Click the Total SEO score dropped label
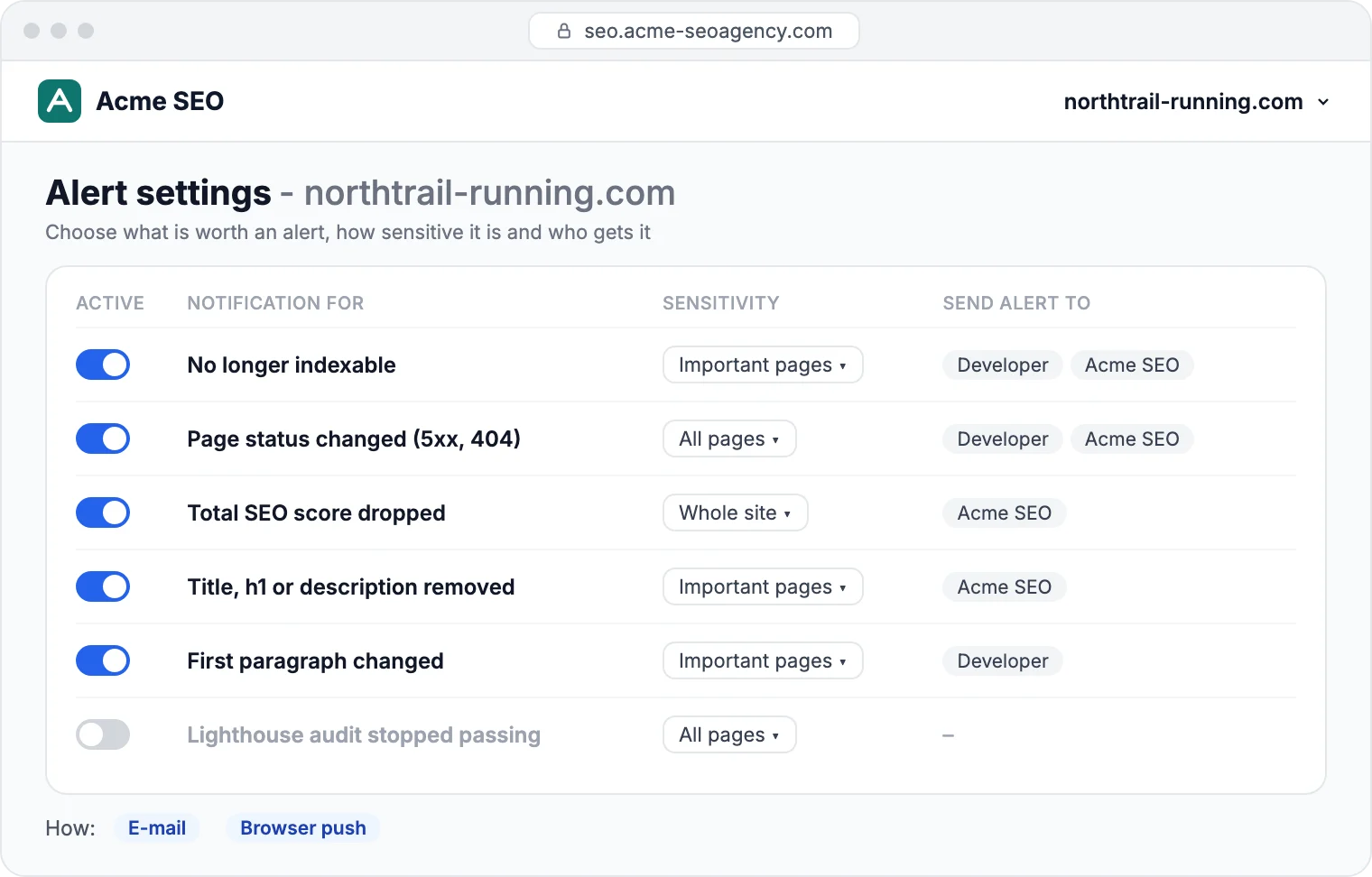Image resolution: width=1372 pixels, height=877 pixels. point(316,513)
